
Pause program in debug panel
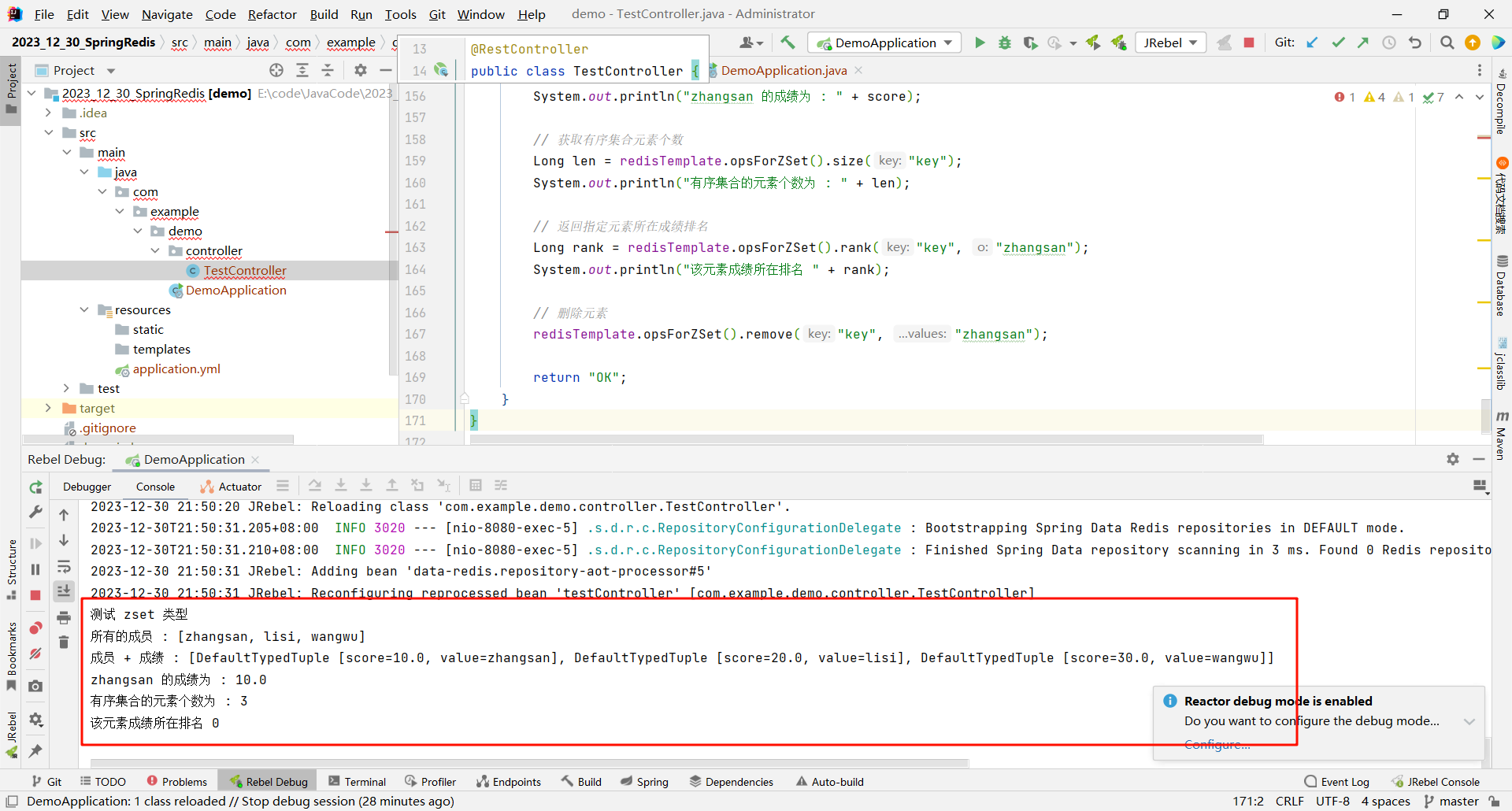tap(35, 569)
